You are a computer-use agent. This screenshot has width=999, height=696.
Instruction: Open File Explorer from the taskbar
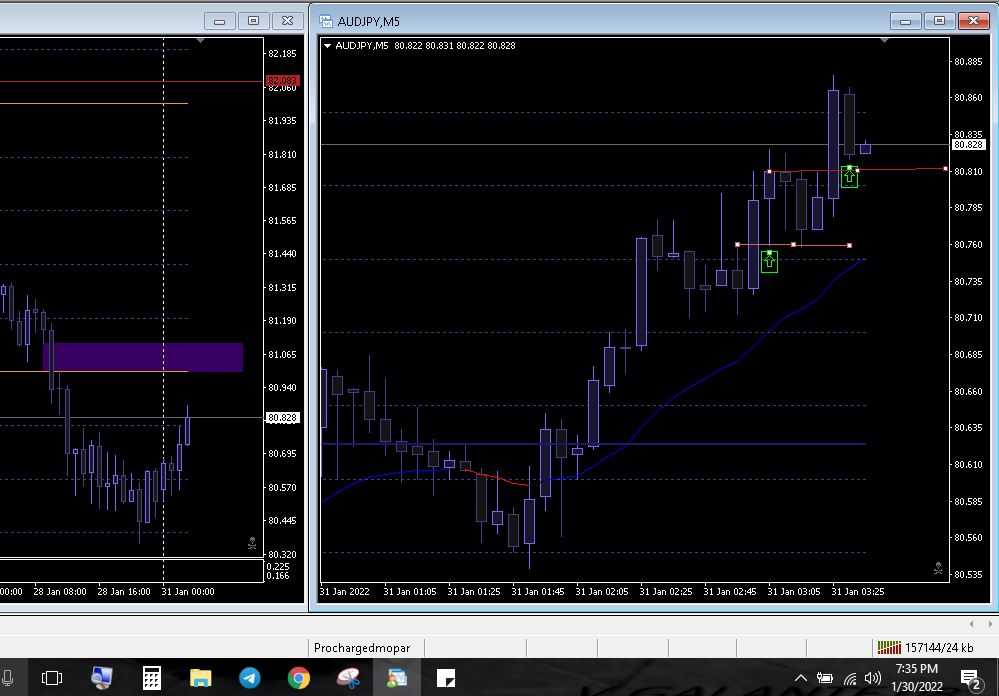pyautogui.click(x=201, y=679)
